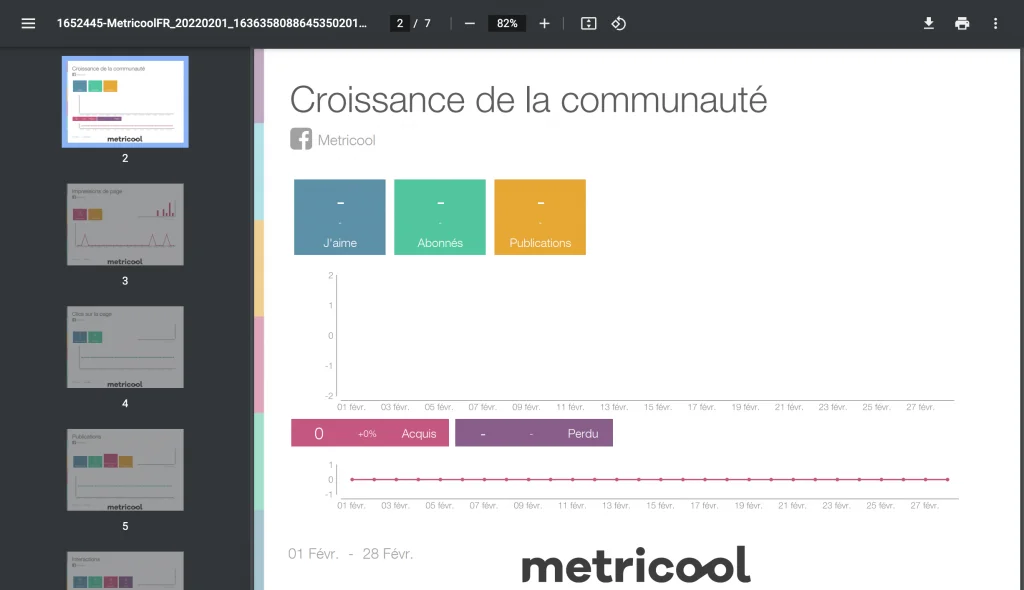
Task: Select page 2 thumbnail
Action: point(125,102)
